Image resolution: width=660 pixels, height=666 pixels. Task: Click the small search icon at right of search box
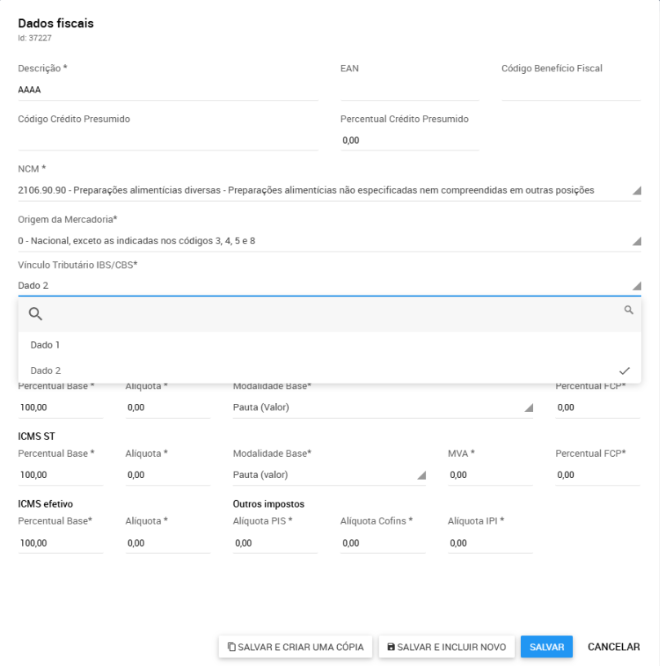(629, 310)
